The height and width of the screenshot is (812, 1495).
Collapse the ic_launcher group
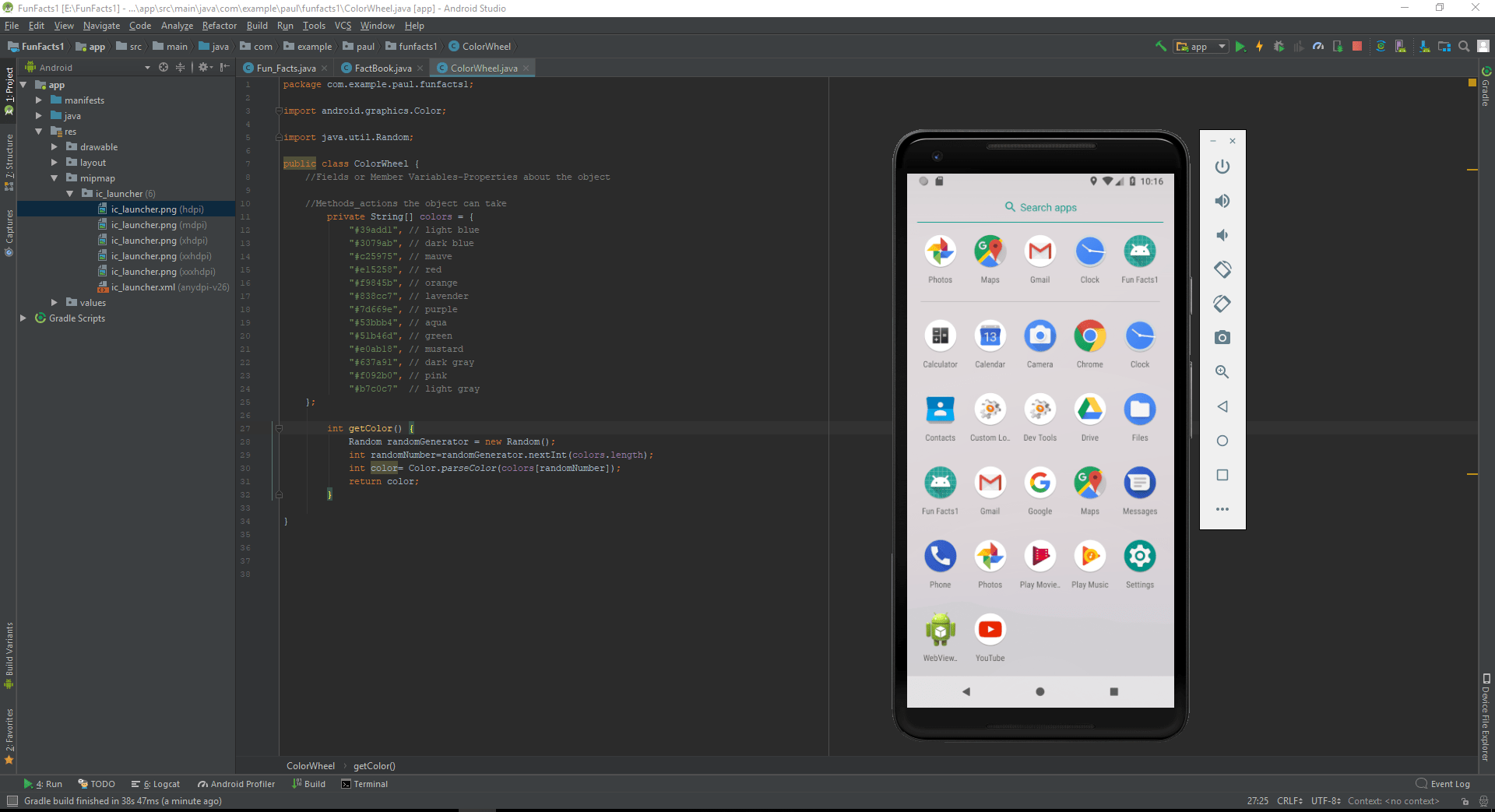(x=70, y=194)
